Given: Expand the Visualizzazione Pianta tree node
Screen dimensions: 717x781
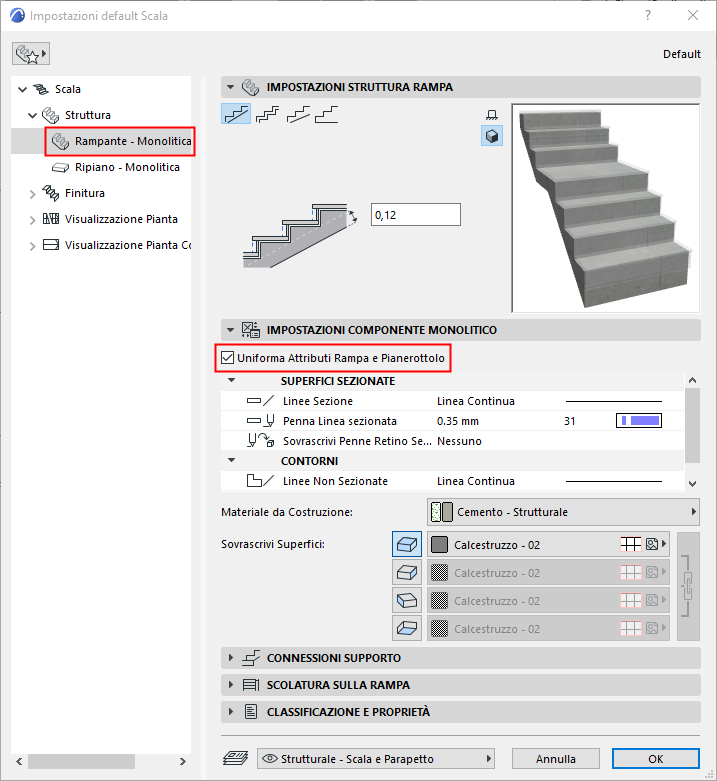Looking at the screenshot, I should coord(32,220).
